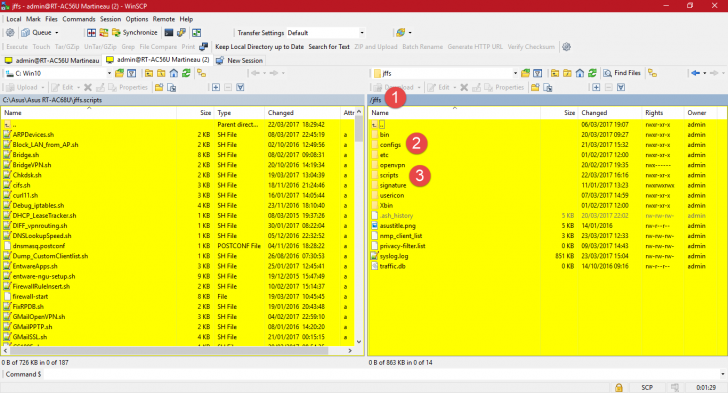Click into the Command $ input field

tap(380, 374)
